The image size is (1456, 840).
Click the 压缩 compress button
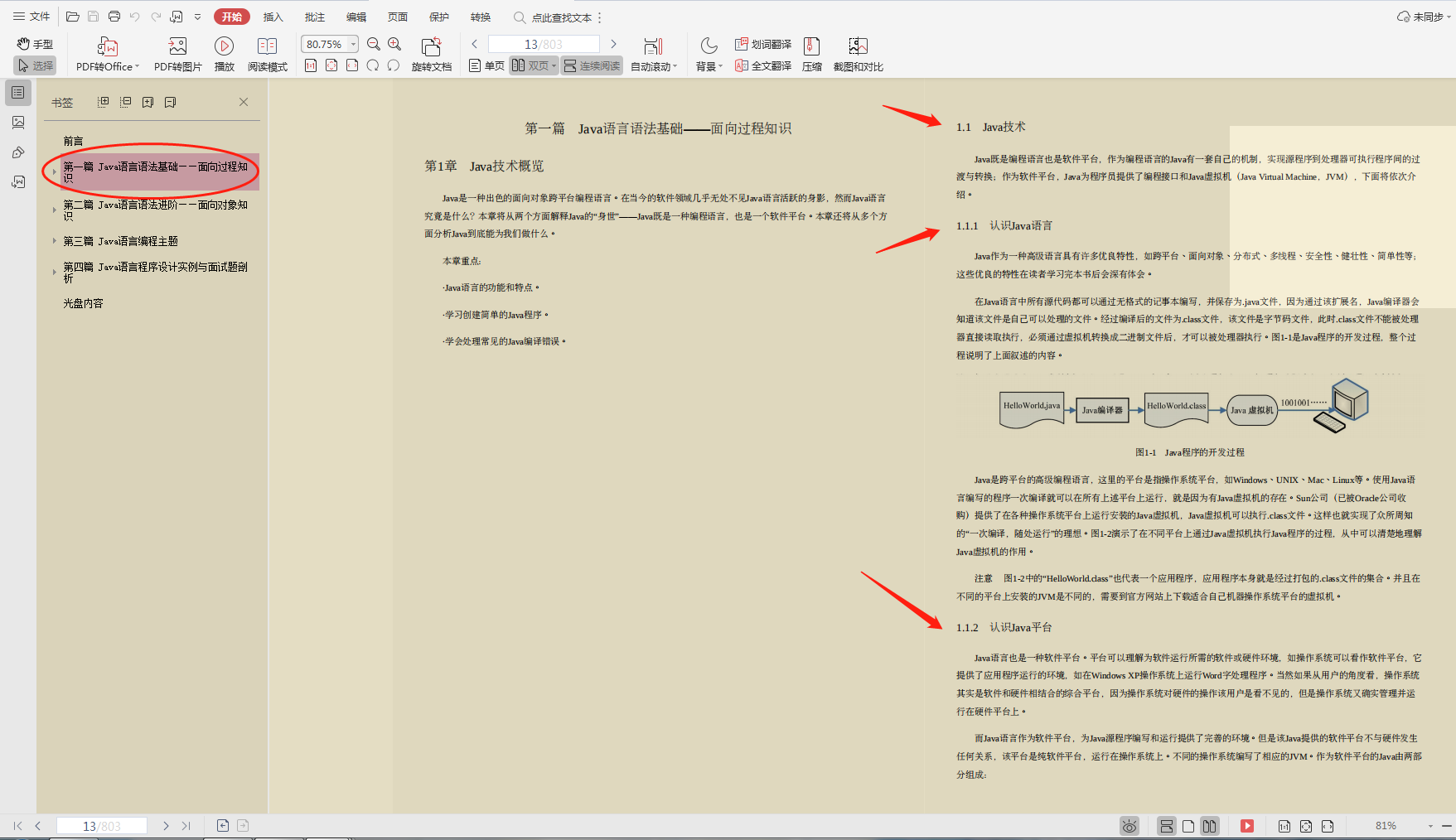pos(812,55)
